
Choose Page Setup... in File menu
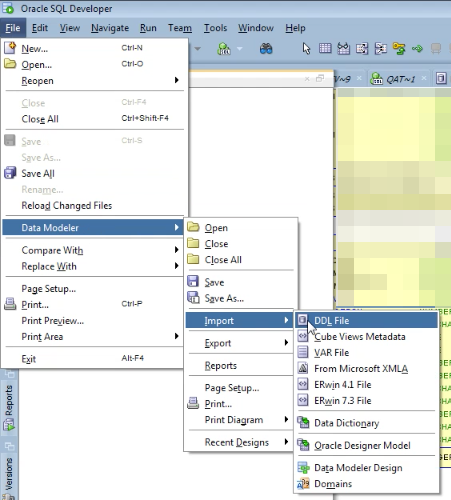pyautogui.click(x=94, y=288)
